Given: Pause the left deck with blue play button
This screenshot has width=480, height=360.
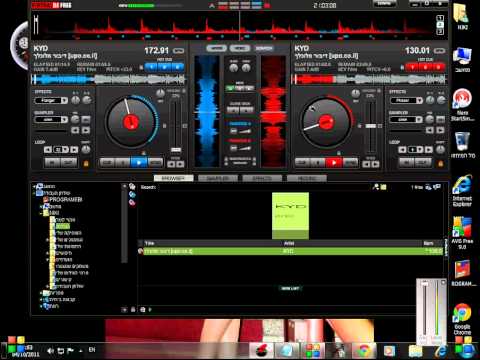Looking at the screenshot, I should pyautogui.click(x=139, y=163).
